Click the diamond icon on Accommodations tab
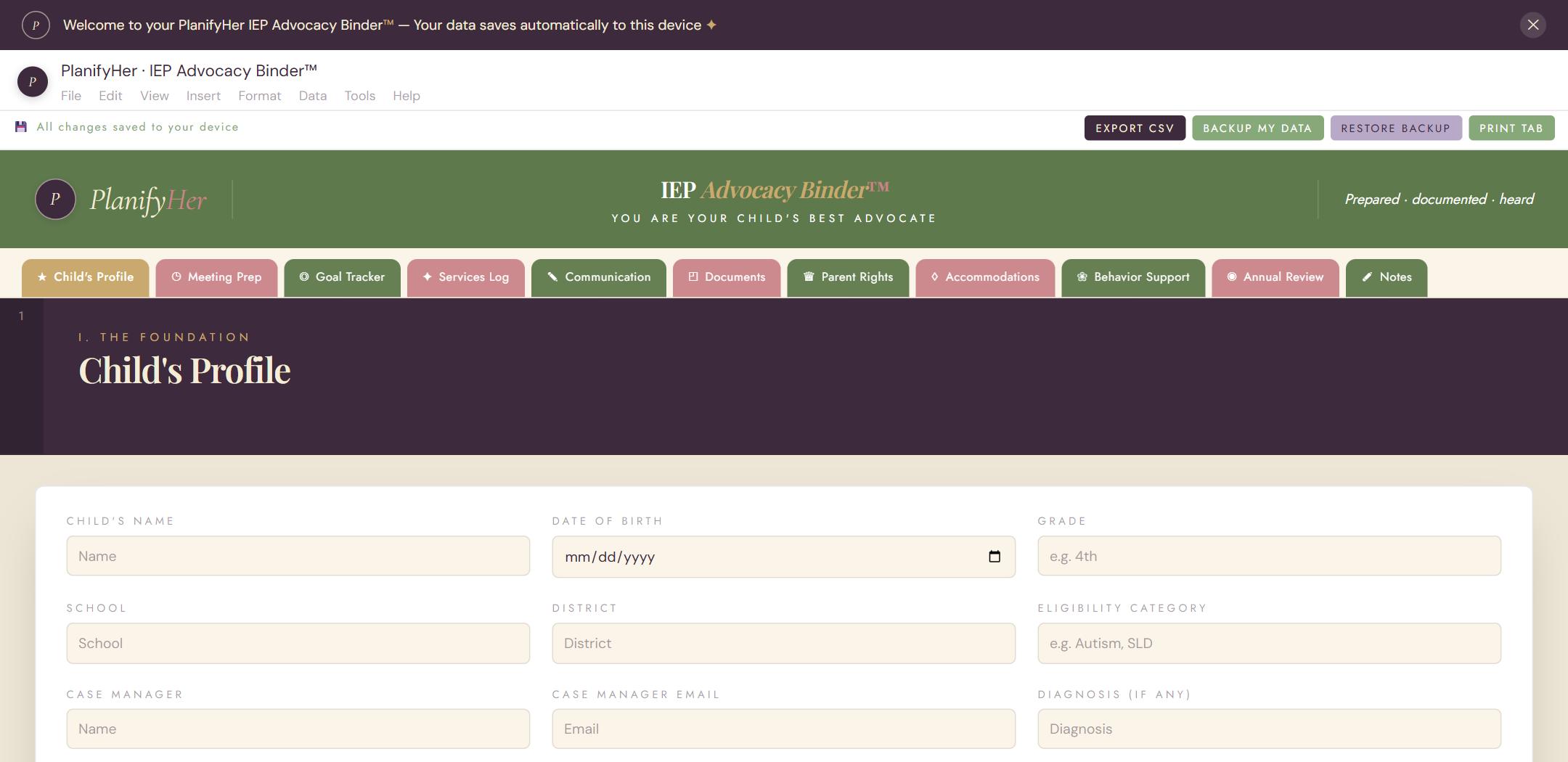1568x762 pixels. 934,277
